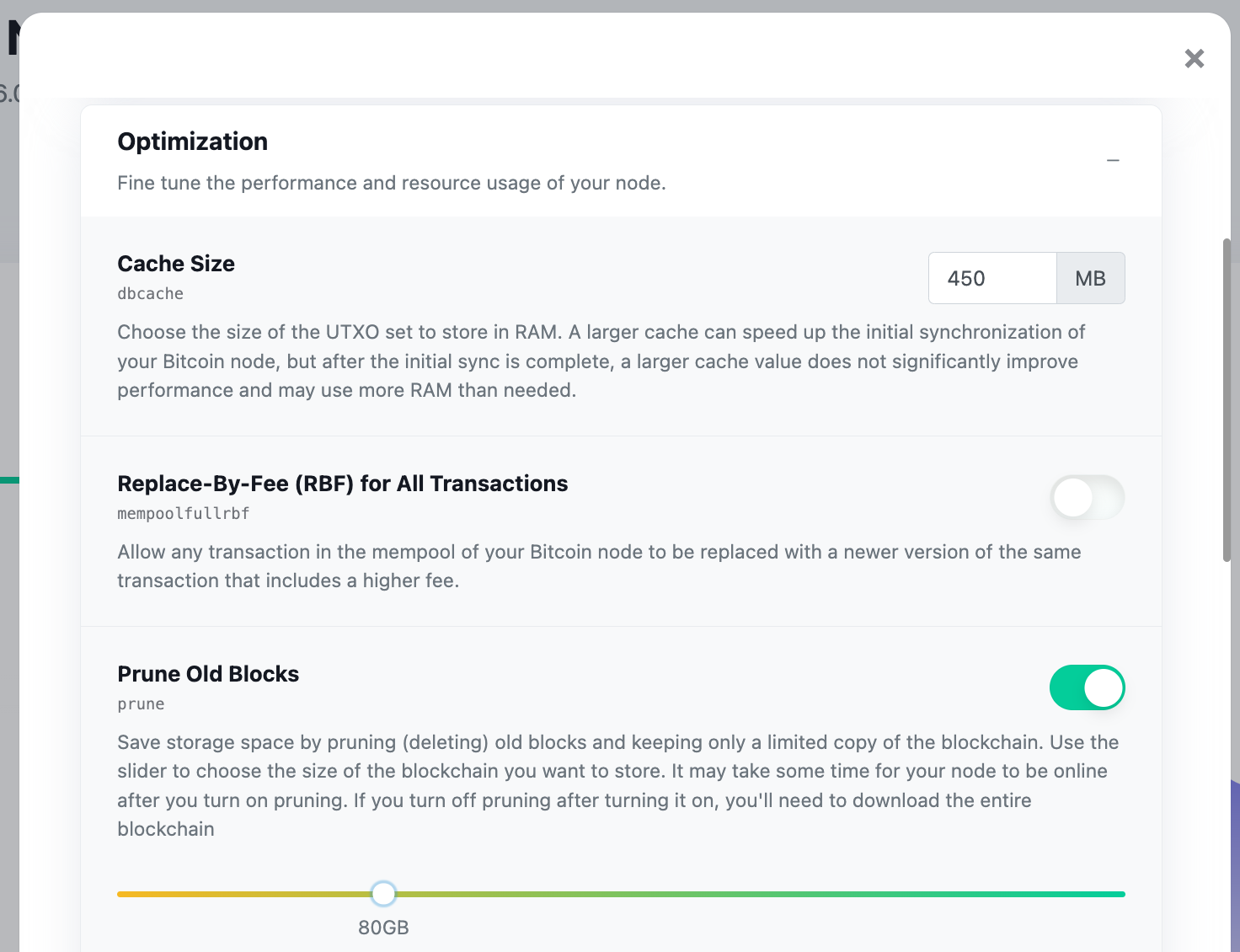Screen dimensions: 1240x952
Task: Close the settings modal with the X
Action: click(x=1194, y=58)
